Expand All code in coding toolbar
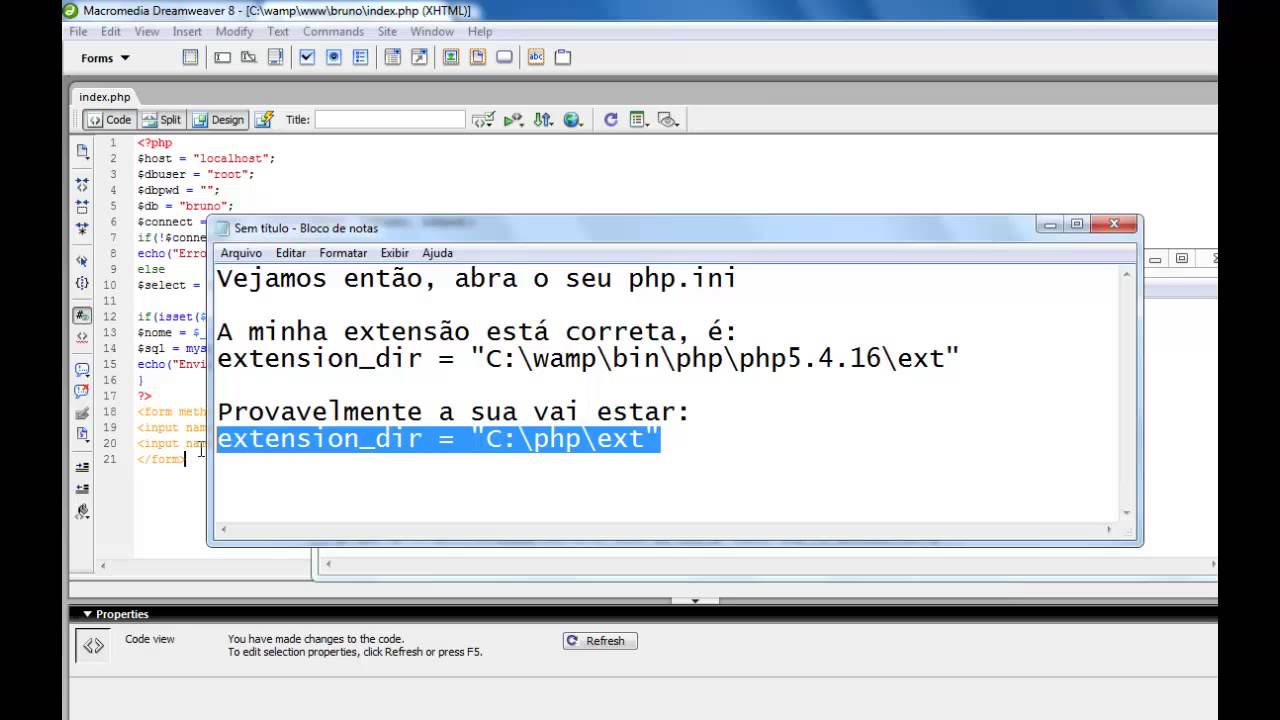Viewport: 1280px width, 720px height. 82,229
